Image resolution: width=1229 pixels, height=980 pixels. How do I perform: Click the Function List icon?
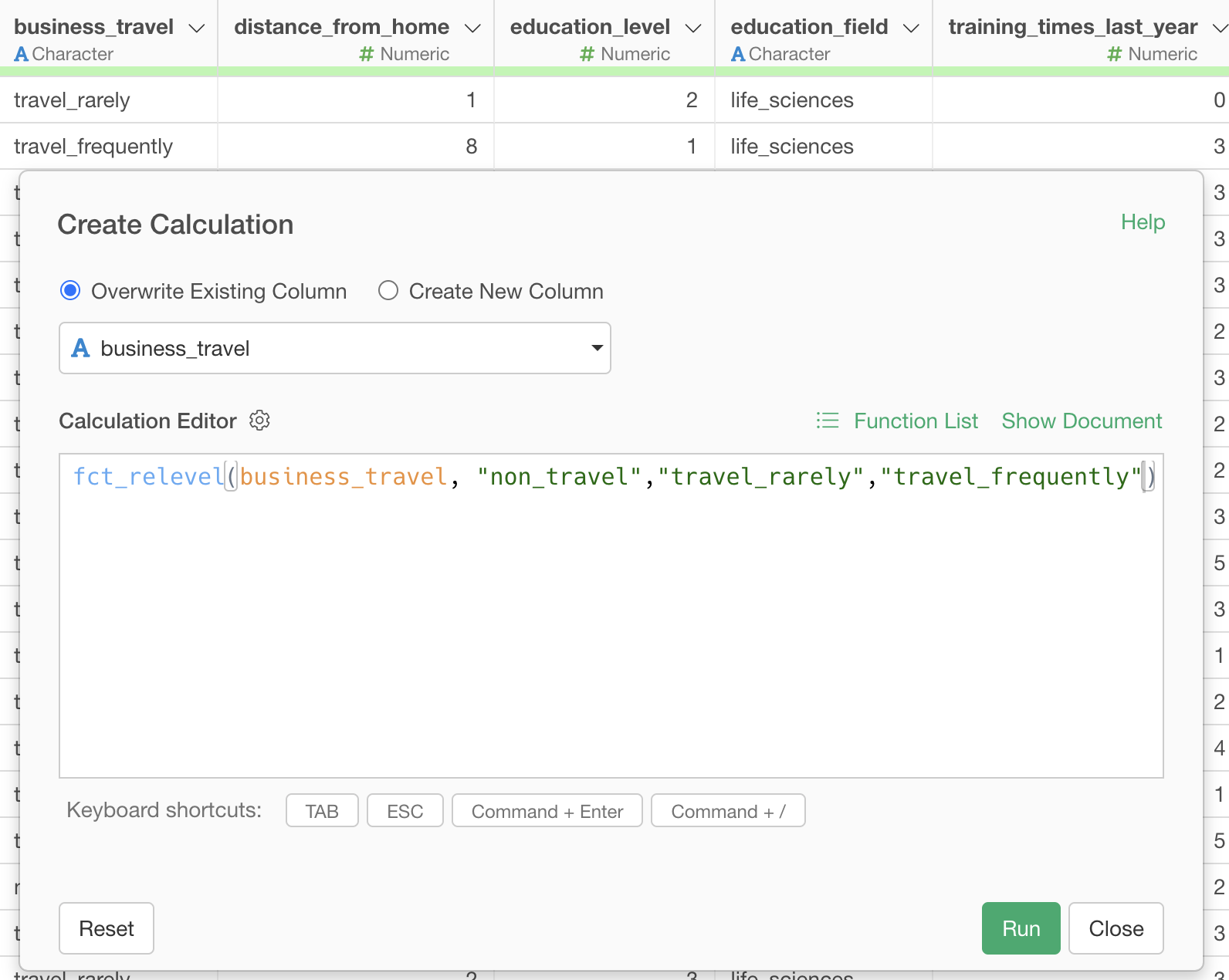pyautogui.click(x=828, y=421)
